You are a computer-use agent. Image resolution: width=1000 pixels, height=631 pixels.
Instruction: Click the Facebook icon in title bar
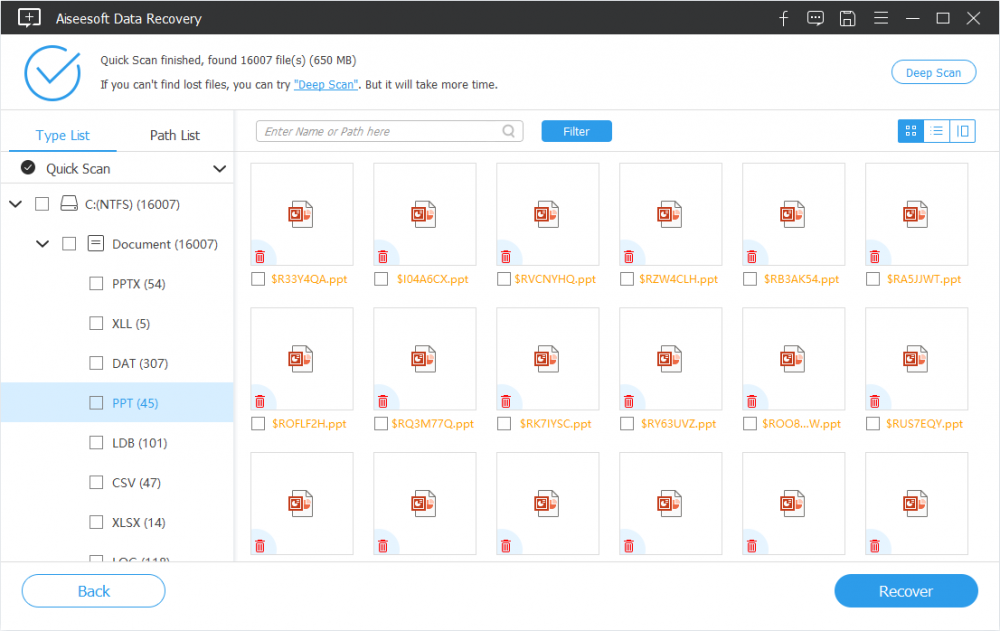tap(784, 18)
